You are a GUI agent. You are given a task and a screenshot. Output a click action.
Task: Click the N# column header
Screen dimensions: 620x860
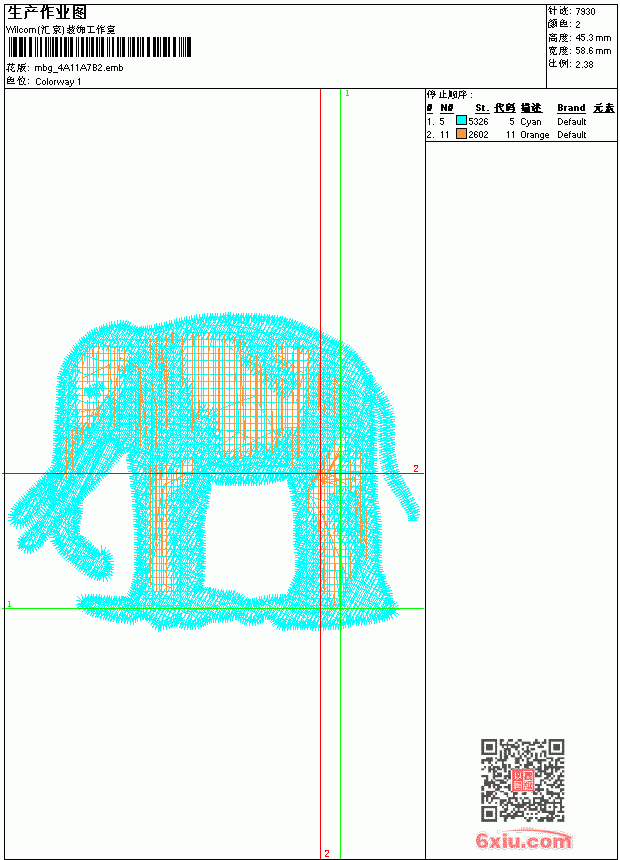click(447, 108)
